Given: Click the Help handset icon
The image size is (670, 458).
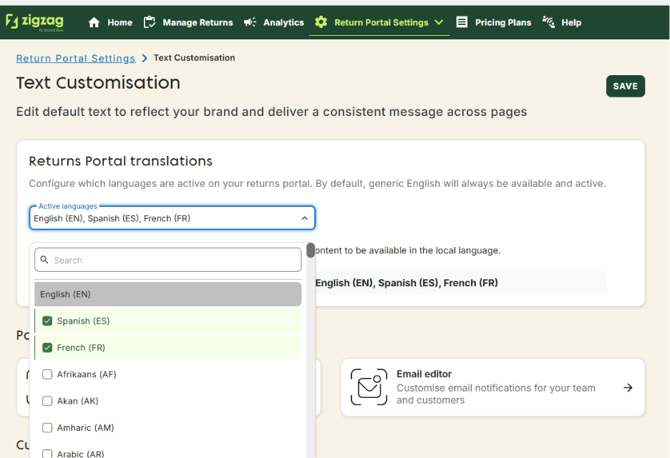Looking at the screenshot, I should (549, 22).
